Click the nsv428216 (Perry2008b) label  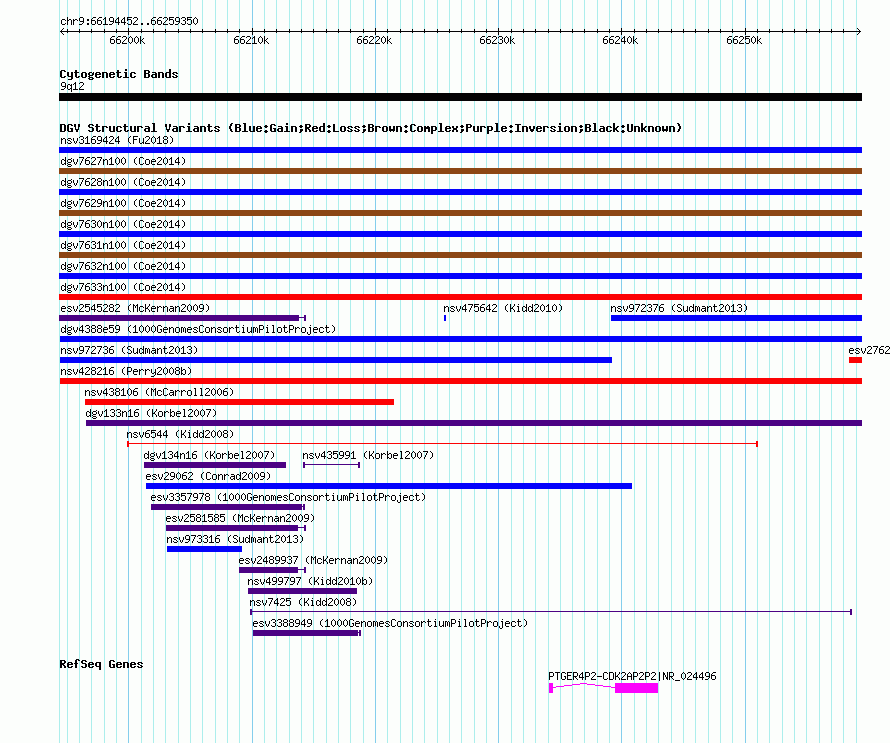(126, 371)
